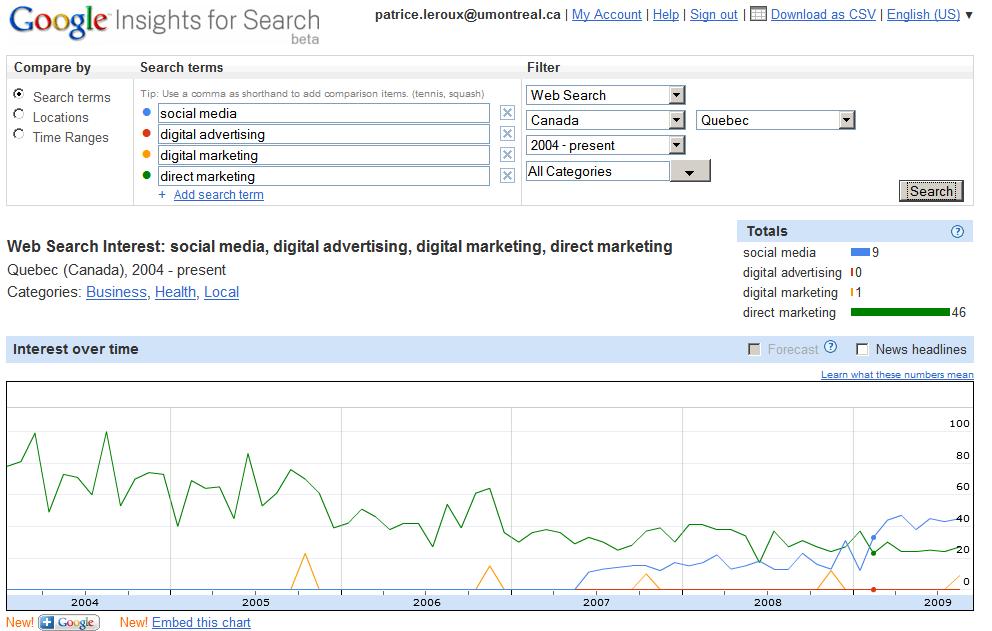
Task: Click the English (US) language link
Action: 923,14
